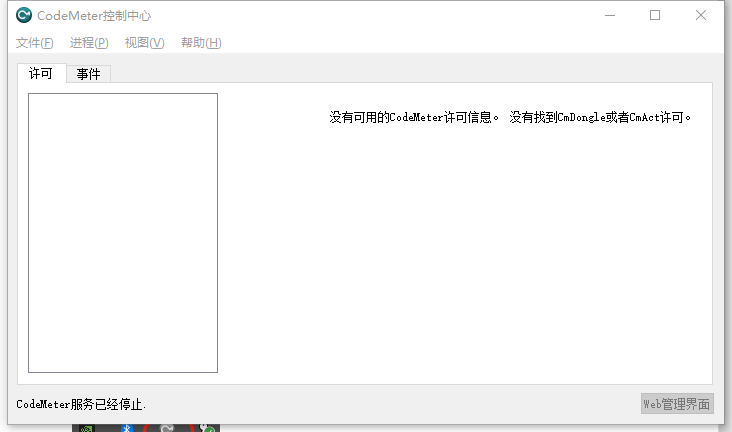
Task: Open the 帮助(H) menu
Action: [201, 43]
